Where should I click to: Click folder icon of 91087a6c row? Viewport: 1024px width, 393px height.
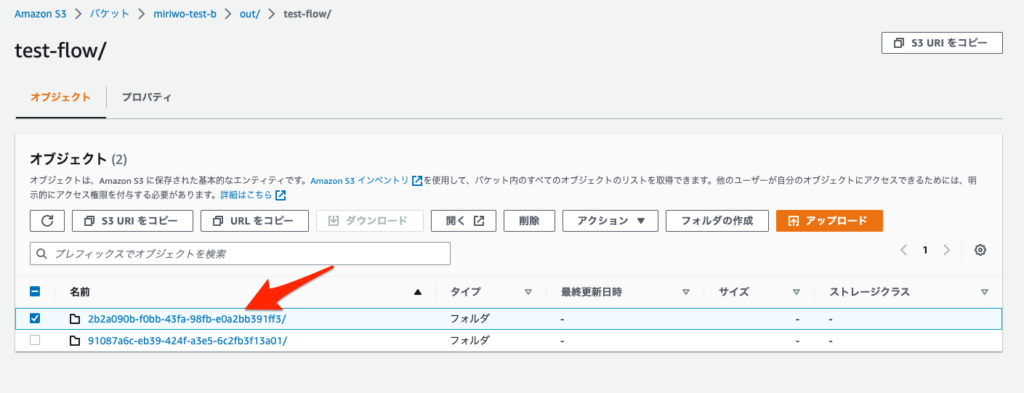pyautogui.click(x=74, y=340)
